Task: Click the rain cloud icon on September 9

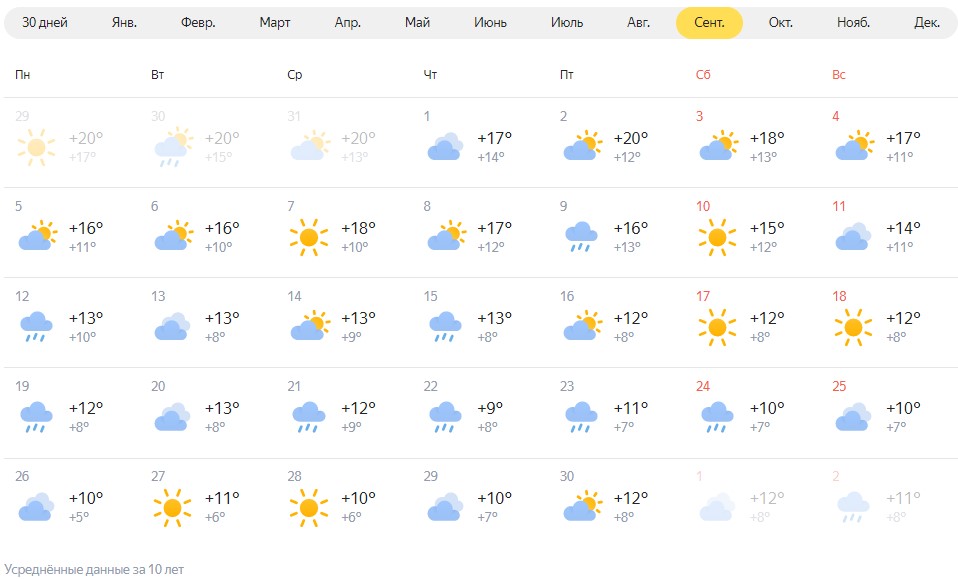Action: (581, 237)
